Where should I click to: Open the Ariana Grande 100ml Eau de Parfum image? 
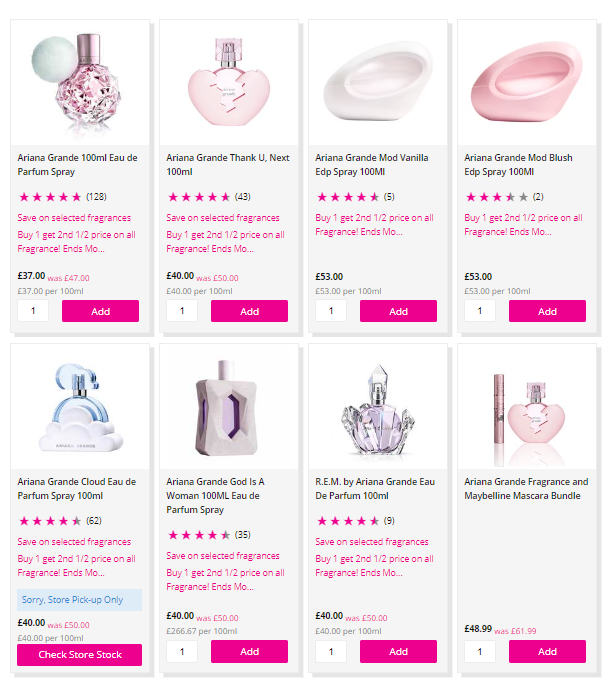point(79,82)
